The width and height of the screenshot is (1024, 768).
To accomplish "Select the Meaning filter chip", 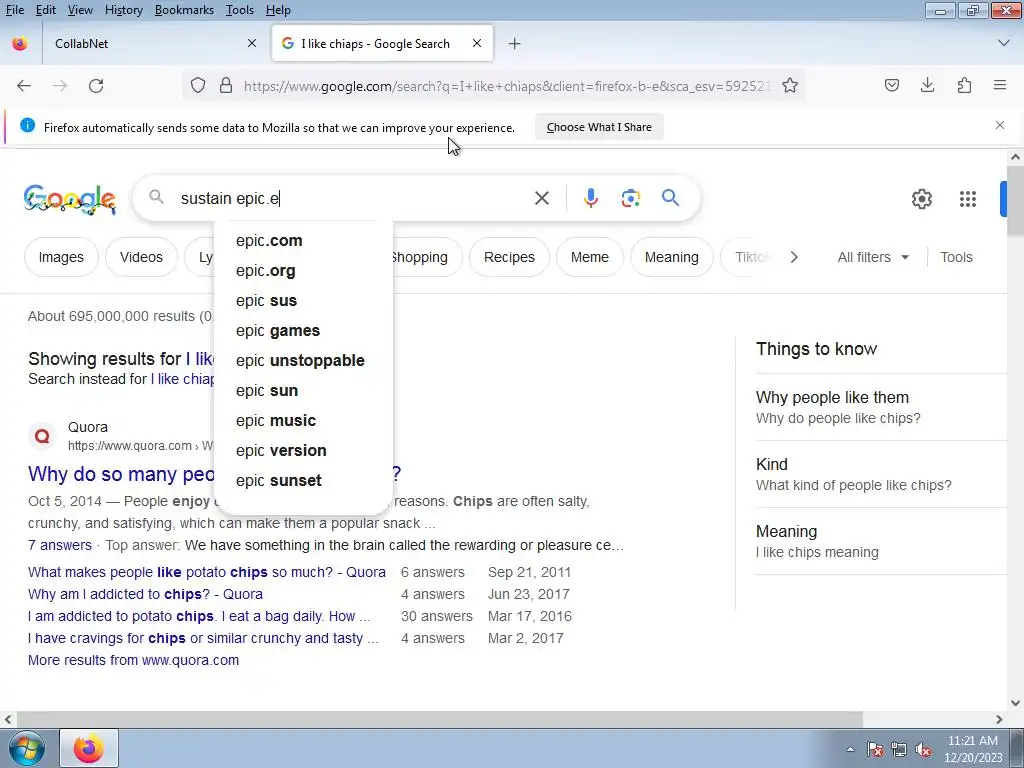I will click(x=671, y=257).
